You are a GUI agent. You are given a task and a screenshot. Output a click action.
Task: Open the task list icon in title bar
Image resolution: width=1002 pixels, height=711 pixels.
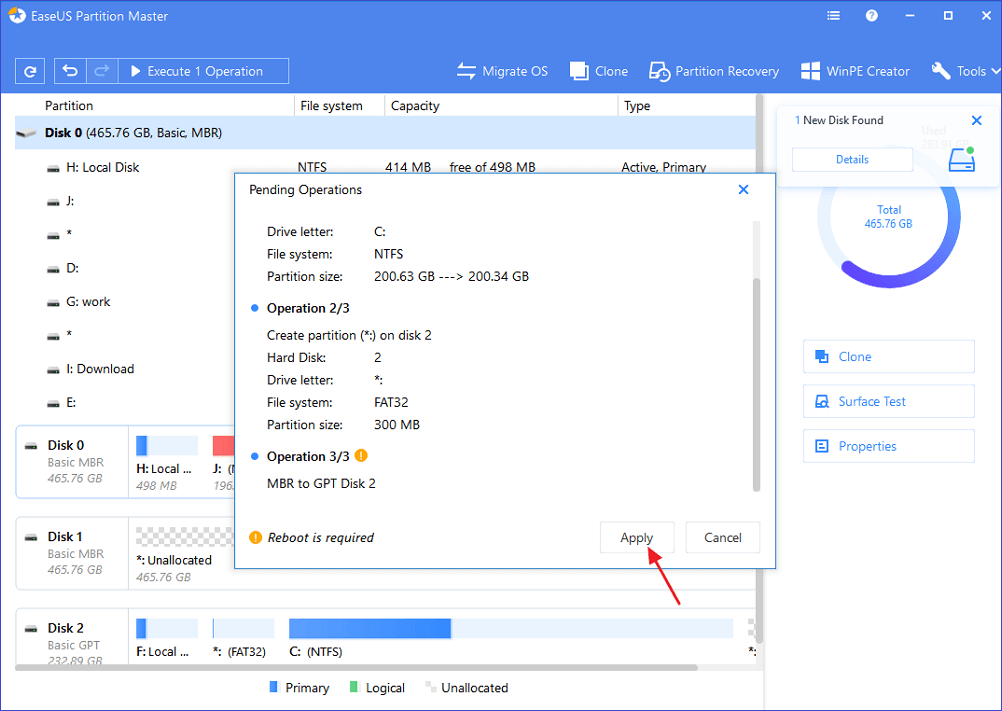coord(833,16)
